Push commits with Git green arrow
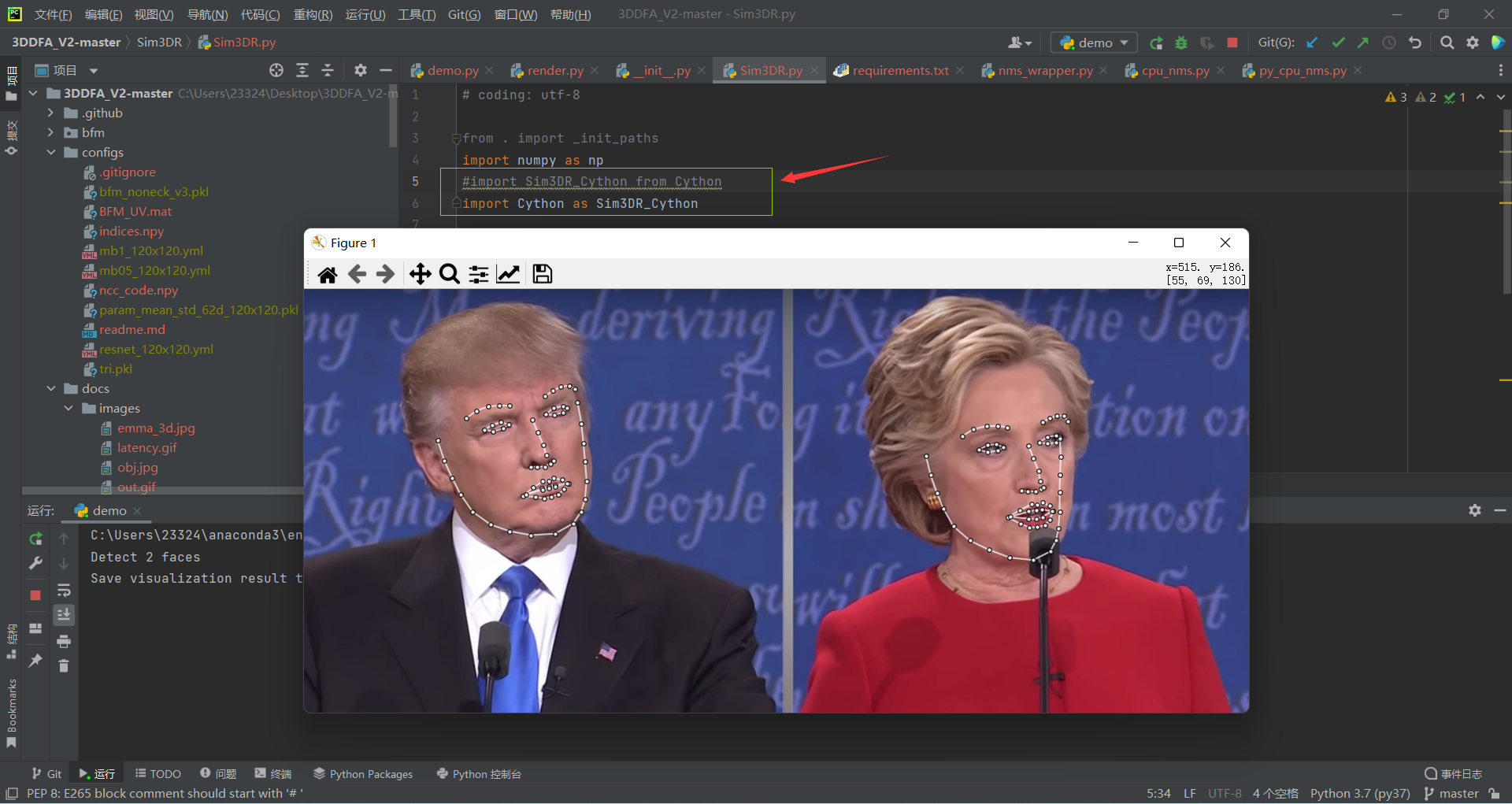Viewport: 1512px width, 804px height. click(x=1363, y=43)
